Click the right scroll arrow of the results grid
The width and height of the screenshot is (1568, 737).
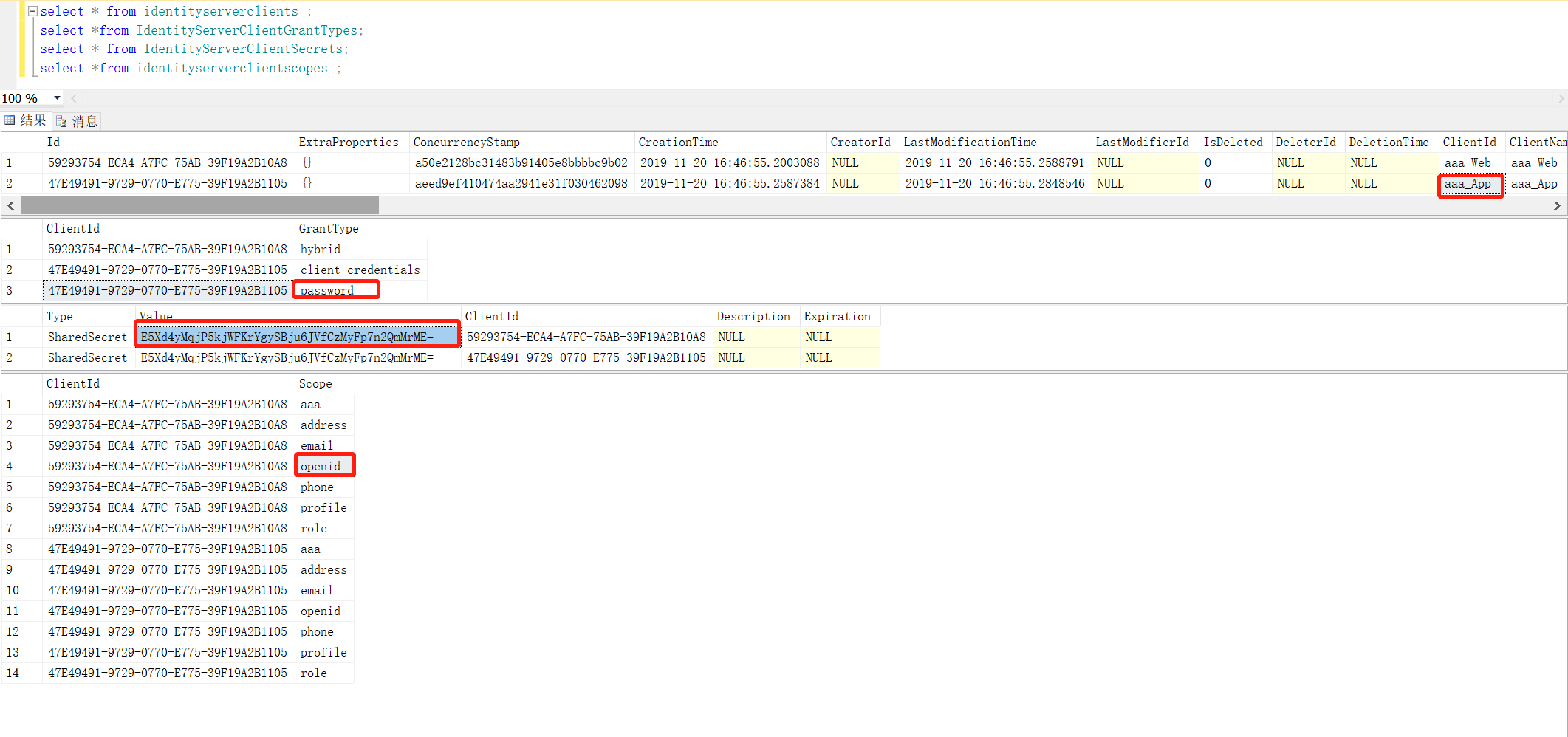pos(1558,205)
